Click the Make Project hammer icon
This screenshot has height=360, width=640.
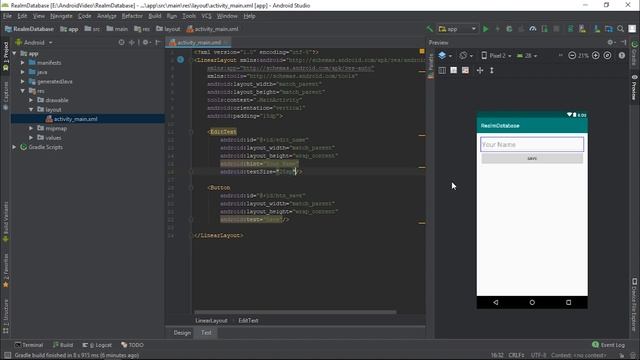[x=429, y=29]
